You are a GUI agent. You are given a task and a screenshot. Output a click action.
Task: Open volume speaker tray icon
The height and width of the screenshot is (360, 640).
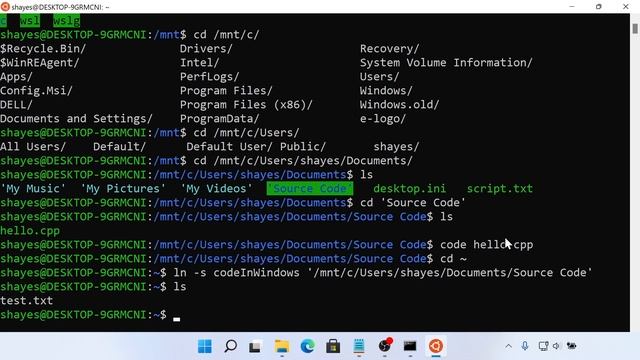(556, 346)
